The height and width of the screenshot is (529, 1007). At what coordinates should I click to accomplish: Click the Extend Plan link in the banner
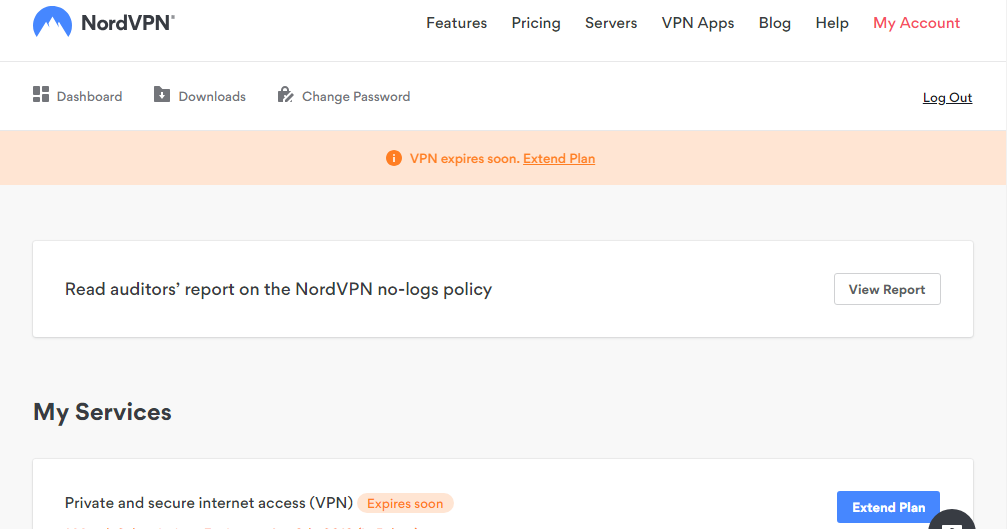click(559, 158)
